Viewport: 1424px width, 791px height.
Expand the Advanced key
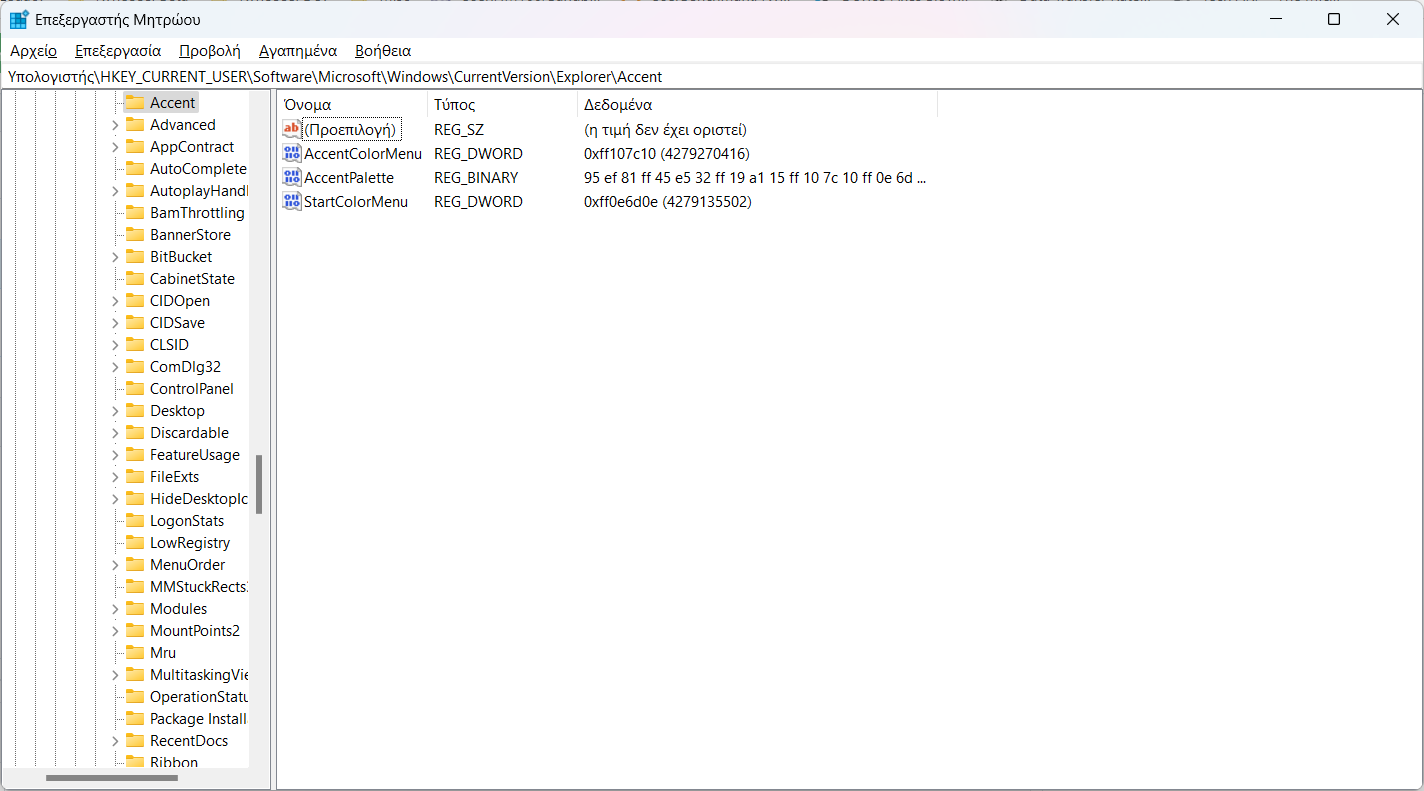(x=115, y=125)
